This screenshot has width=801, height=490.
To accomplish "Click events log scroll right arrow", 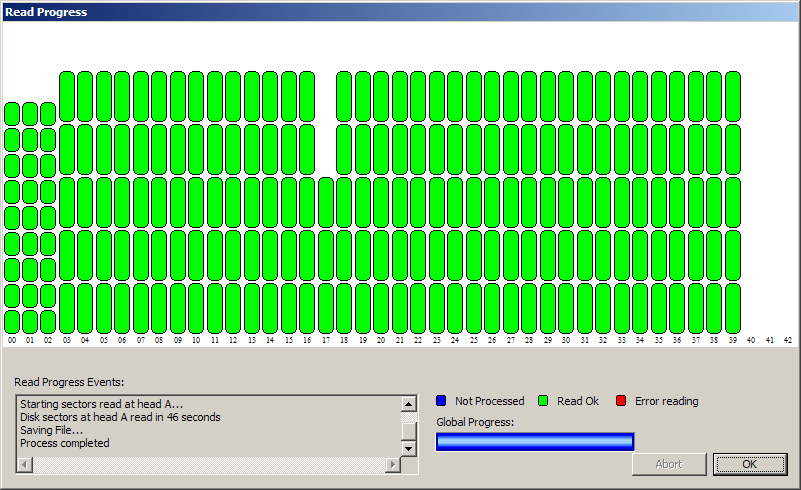I will (393, 465).
